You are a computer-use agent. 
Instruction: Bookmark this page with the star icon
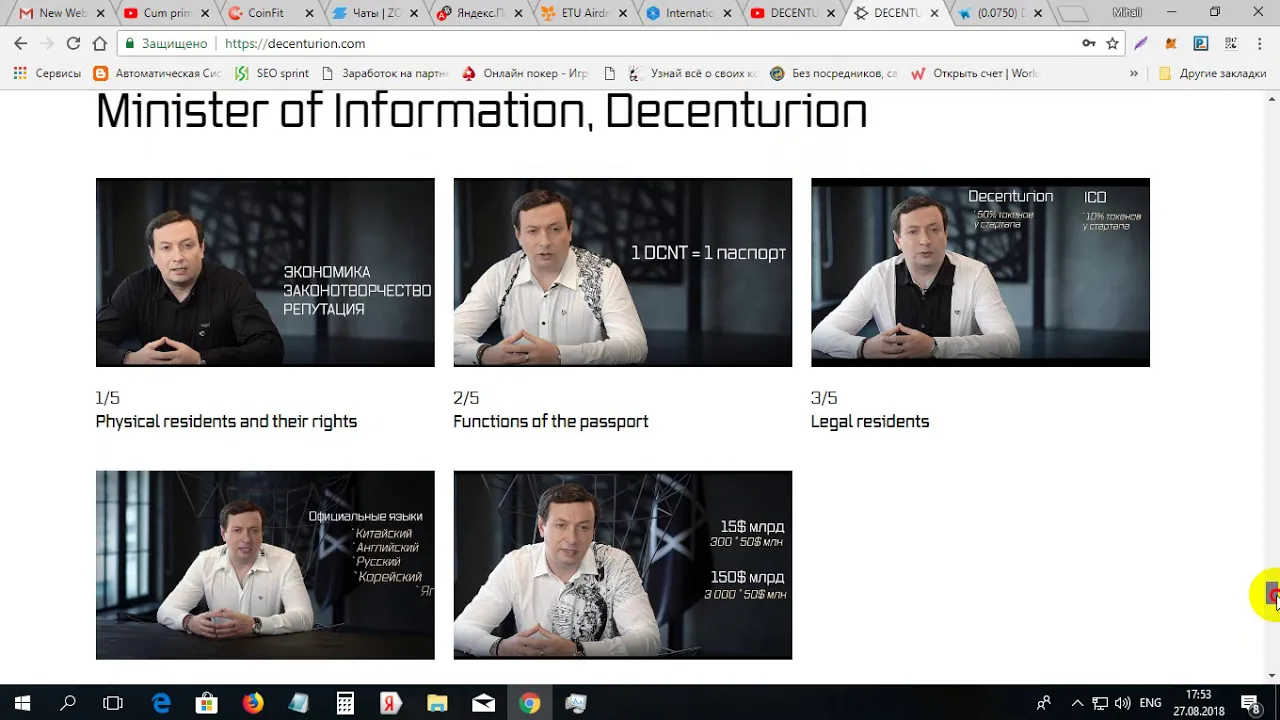coord(1112,44)
